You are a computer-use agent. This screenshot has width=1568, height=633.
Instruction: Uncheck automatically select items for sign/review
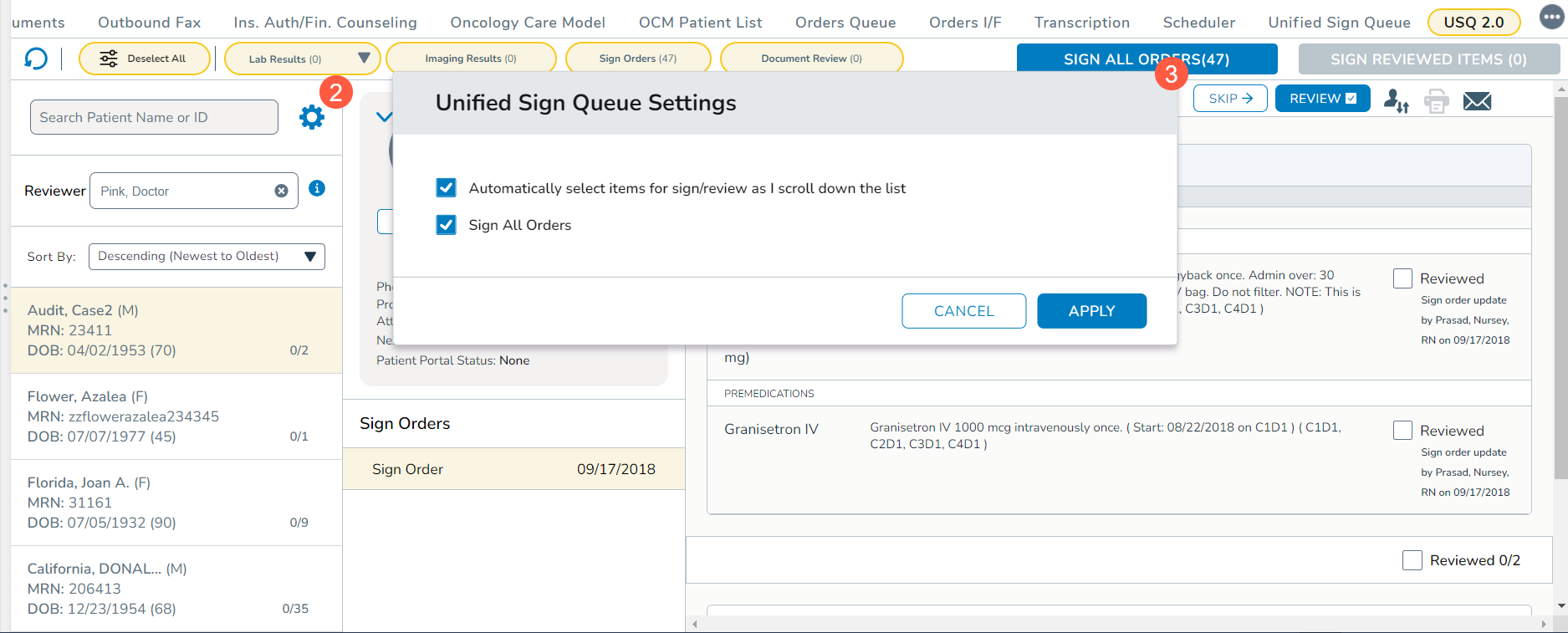coord(447,188)
